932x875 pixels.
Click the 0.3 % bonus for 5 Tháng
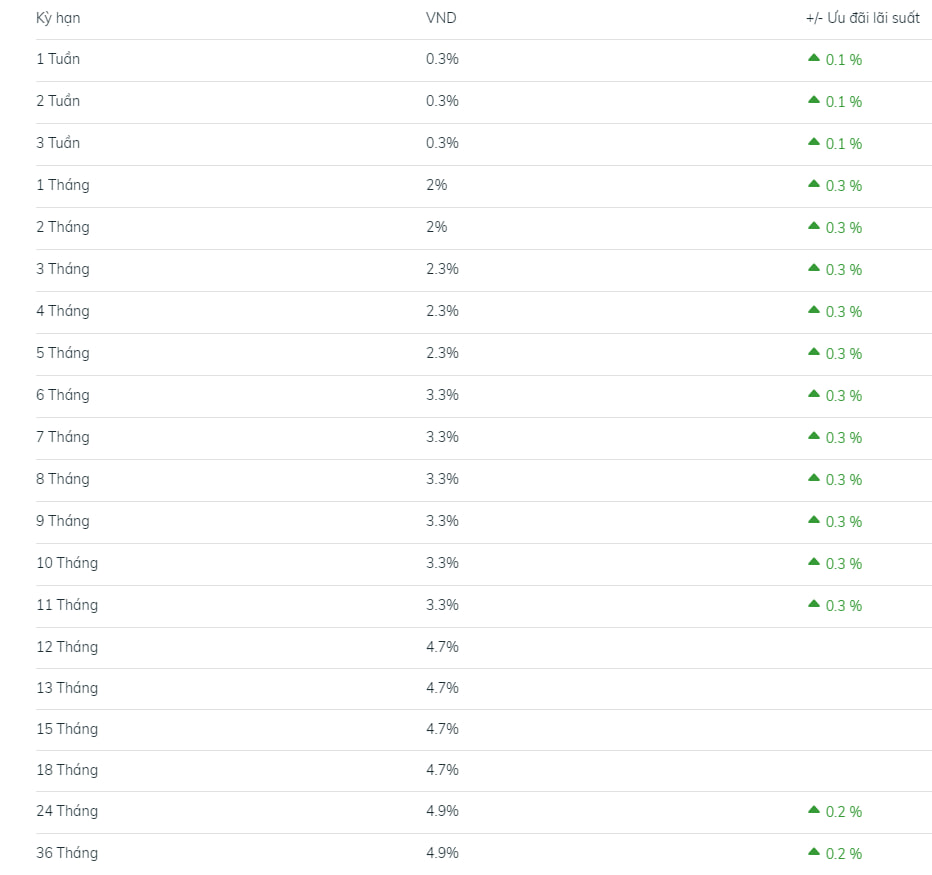pos(843,354)
